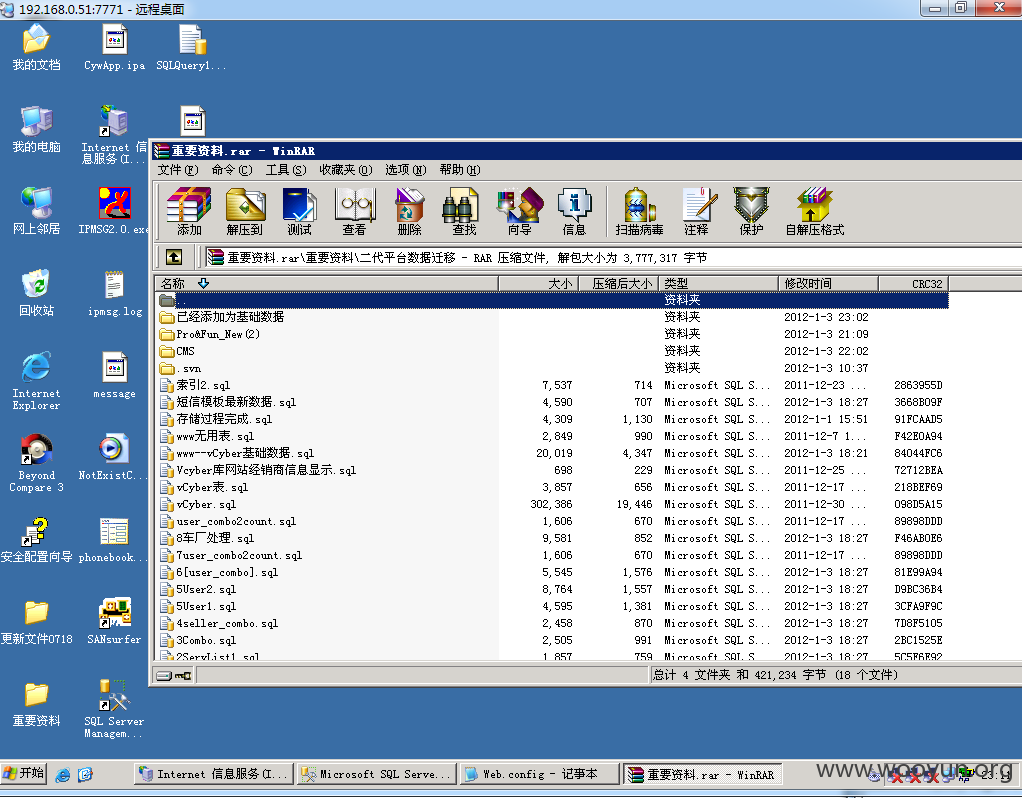The image size is (1022, 798).
Task: Select the phonebook desktop file icon
Action: pos(114,540)
